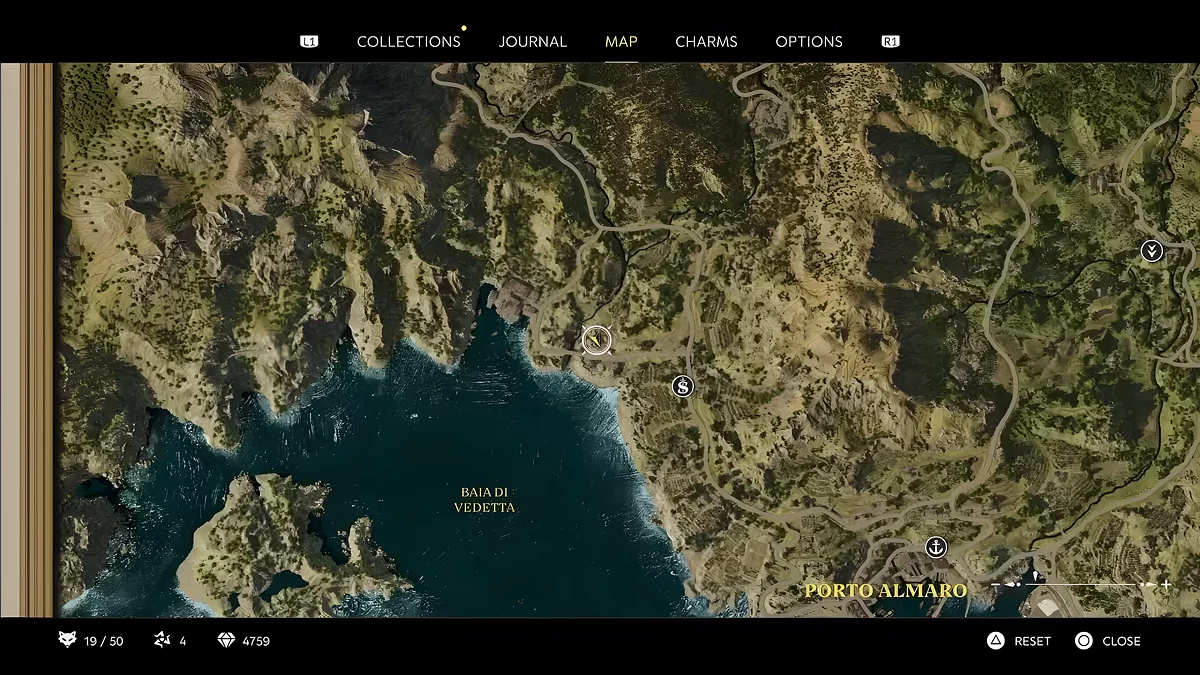Click the R1 next tab indicator

tap(890, 42)
